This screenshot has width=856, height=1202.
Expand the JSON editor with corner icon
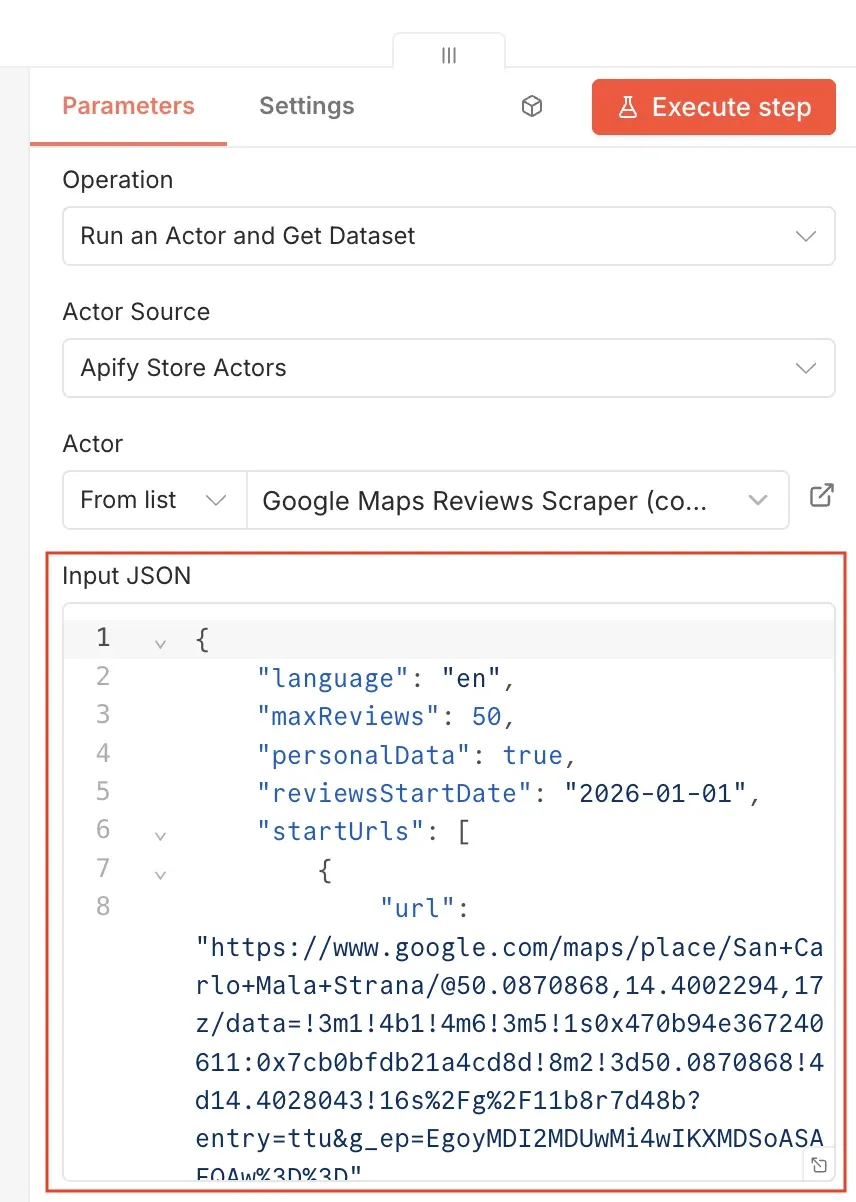819,1165
